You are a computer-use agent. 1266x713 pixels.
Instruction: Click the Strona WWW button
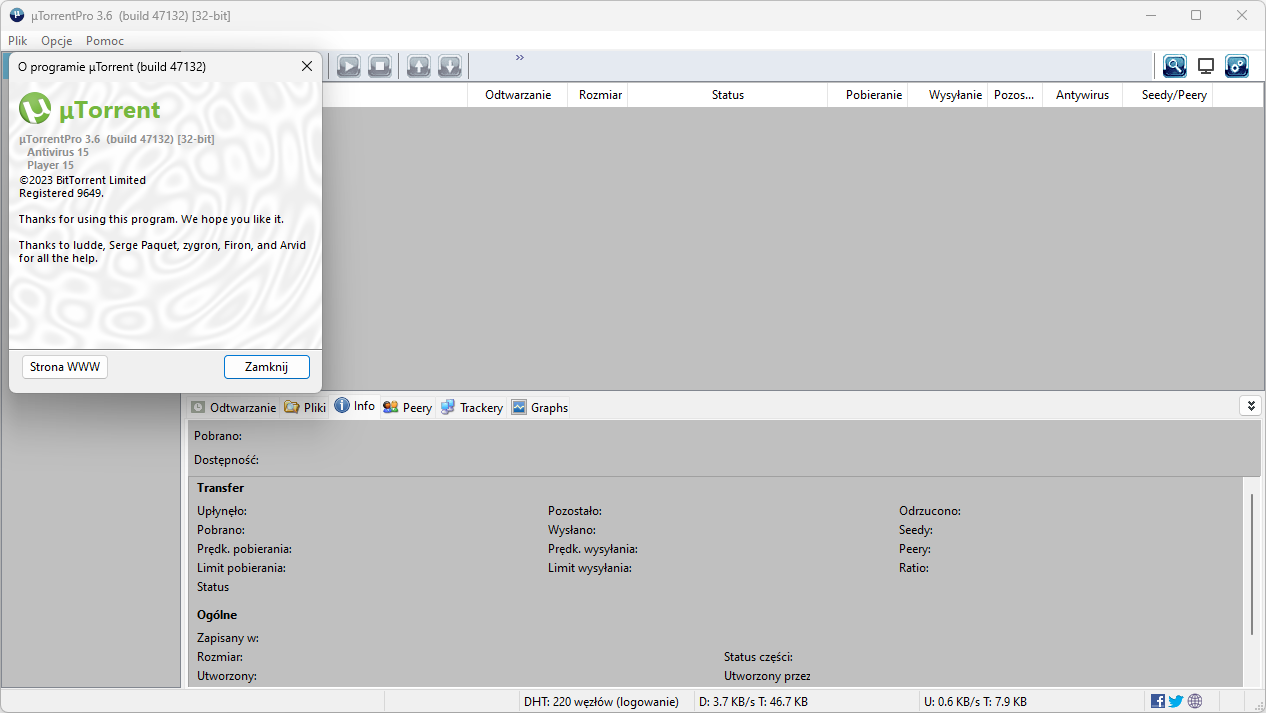(x=65, y=367)
